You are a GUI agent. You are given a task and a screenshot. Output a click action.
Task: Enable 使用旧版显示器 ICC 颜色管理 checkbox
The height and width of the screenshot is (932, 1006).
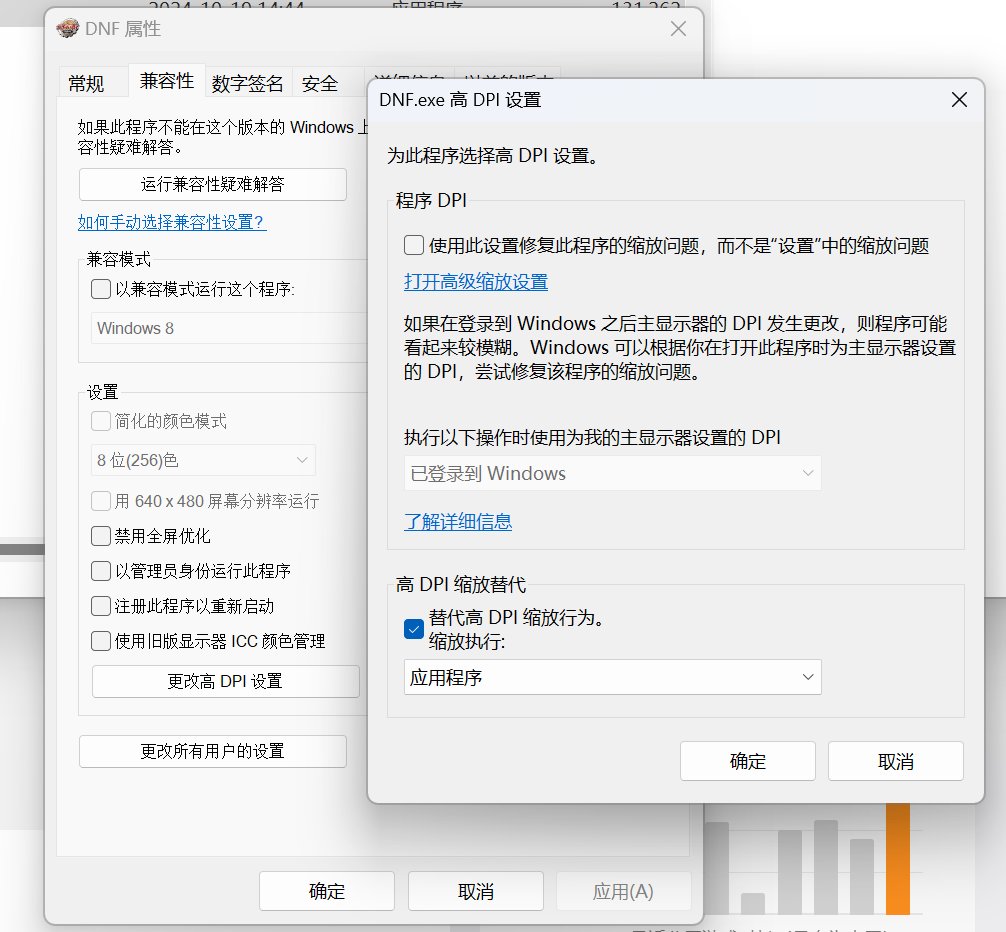(x=101, y=641)
